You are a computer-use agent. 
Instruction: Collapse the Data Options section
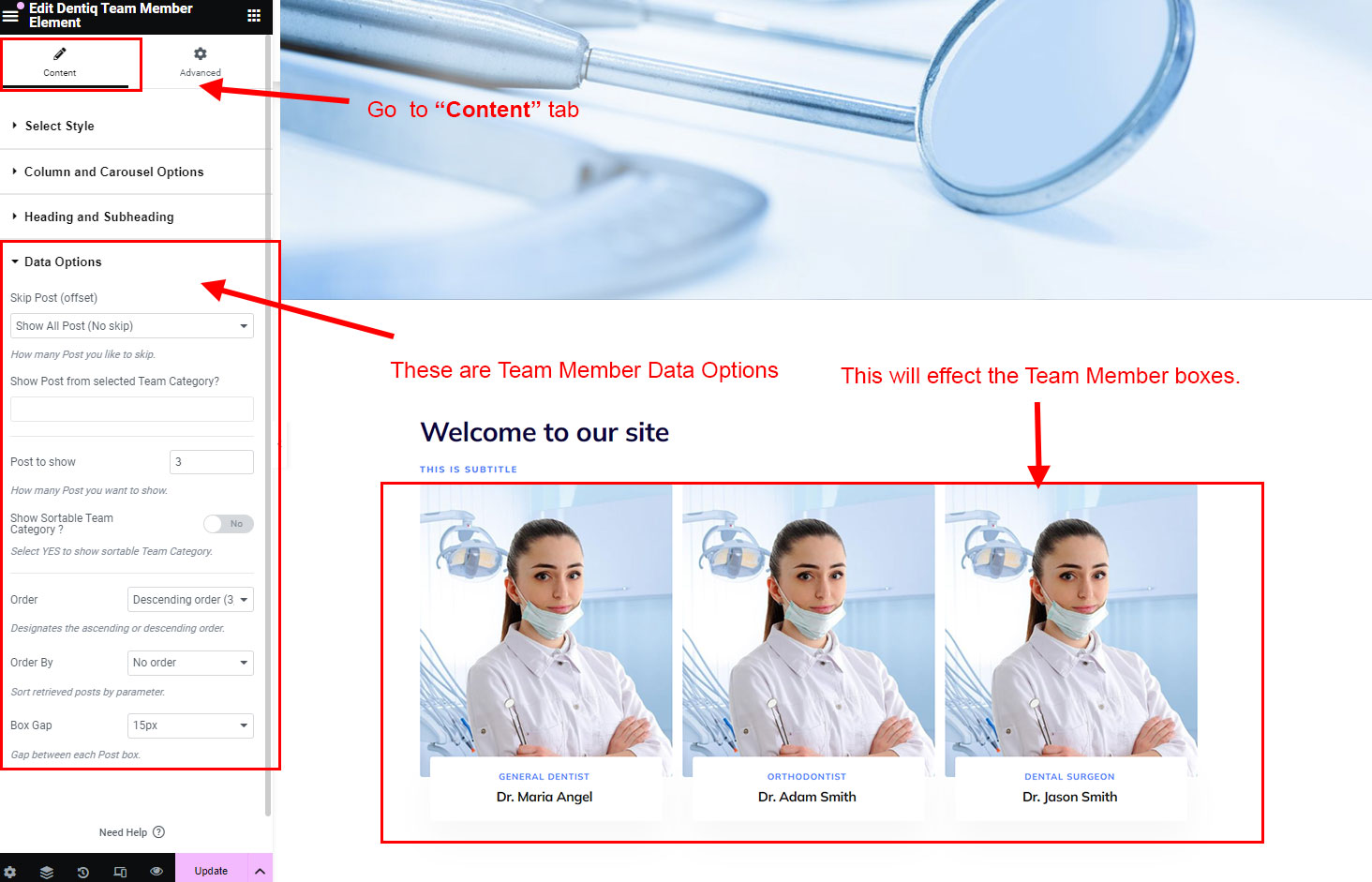coord(63,262)
